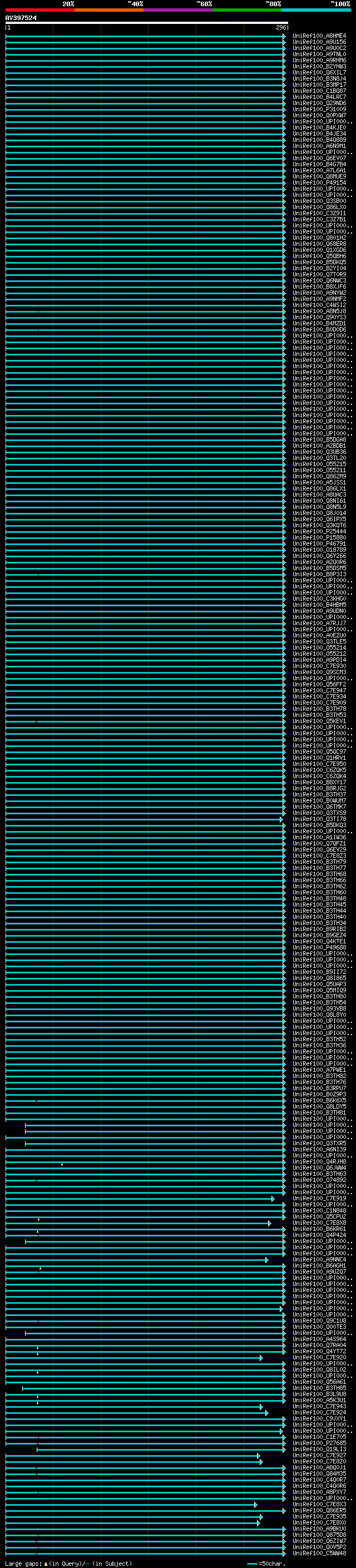
Task: Select hit label UniRef100_Q6Y266
Action: [x=319, y=556]
